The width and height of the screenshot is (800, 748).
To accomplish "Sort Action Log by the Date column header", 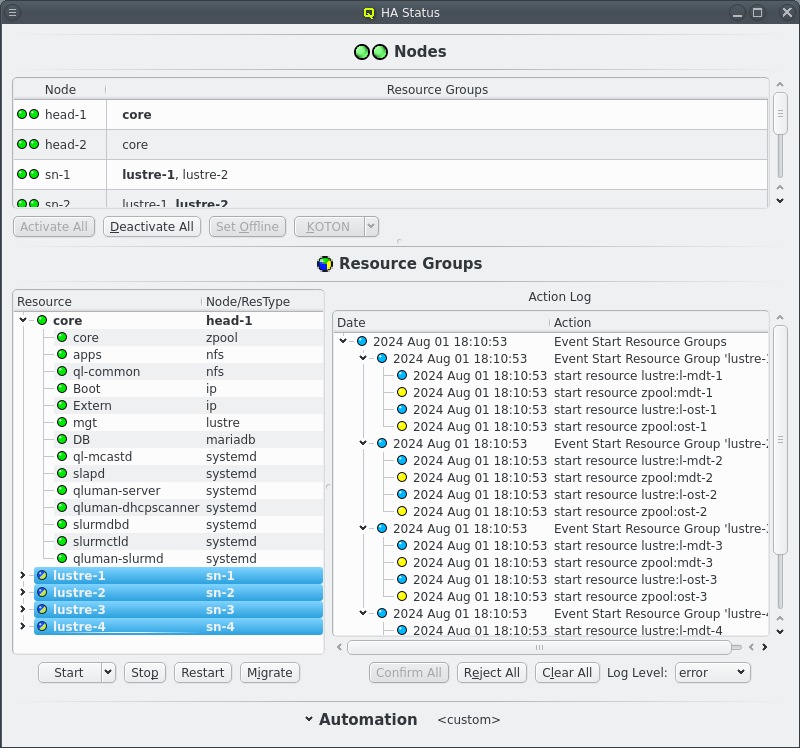I will (442, 322).
